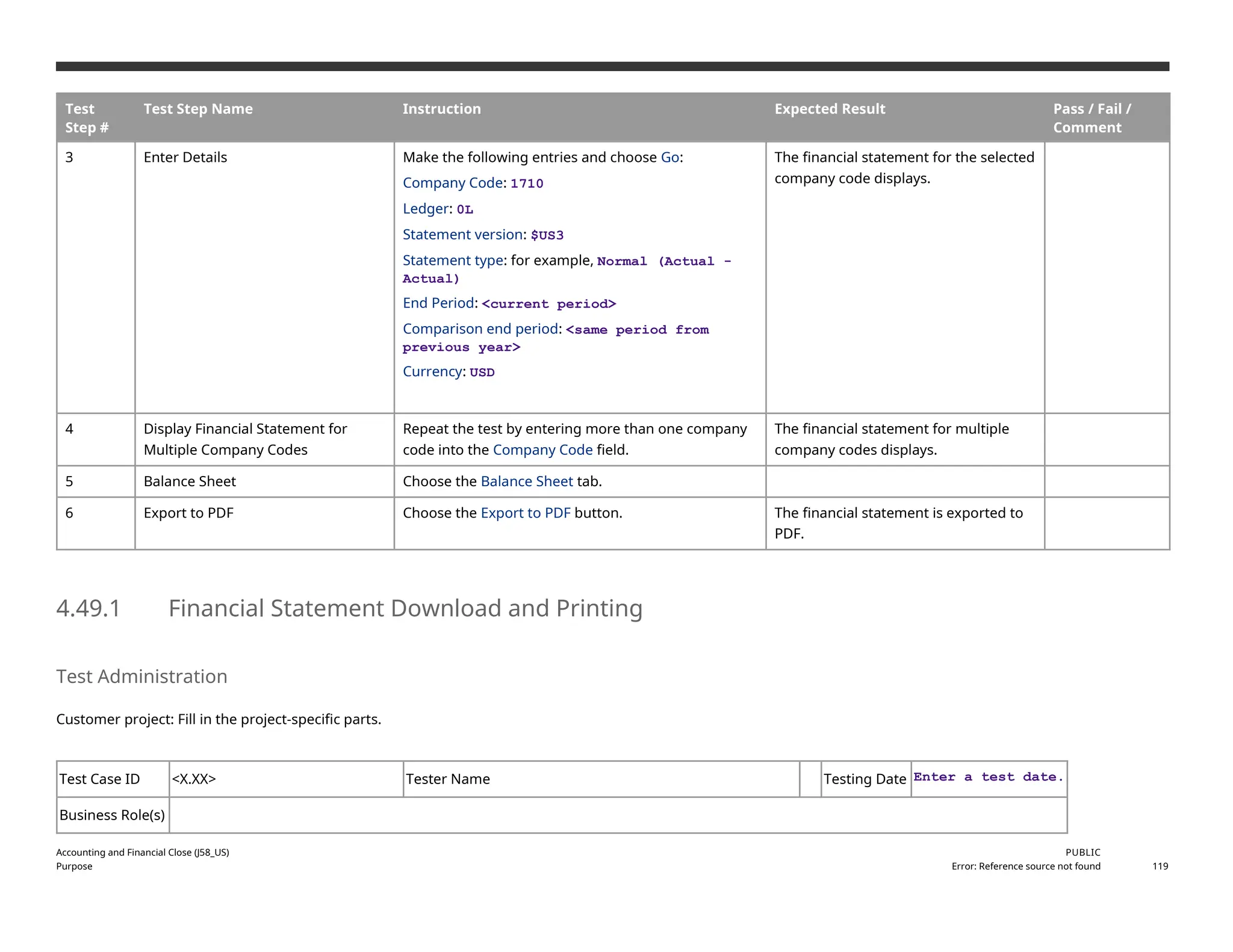Click 'Export to PDF' link in step 6 instruction

click(x=525, y=513)
